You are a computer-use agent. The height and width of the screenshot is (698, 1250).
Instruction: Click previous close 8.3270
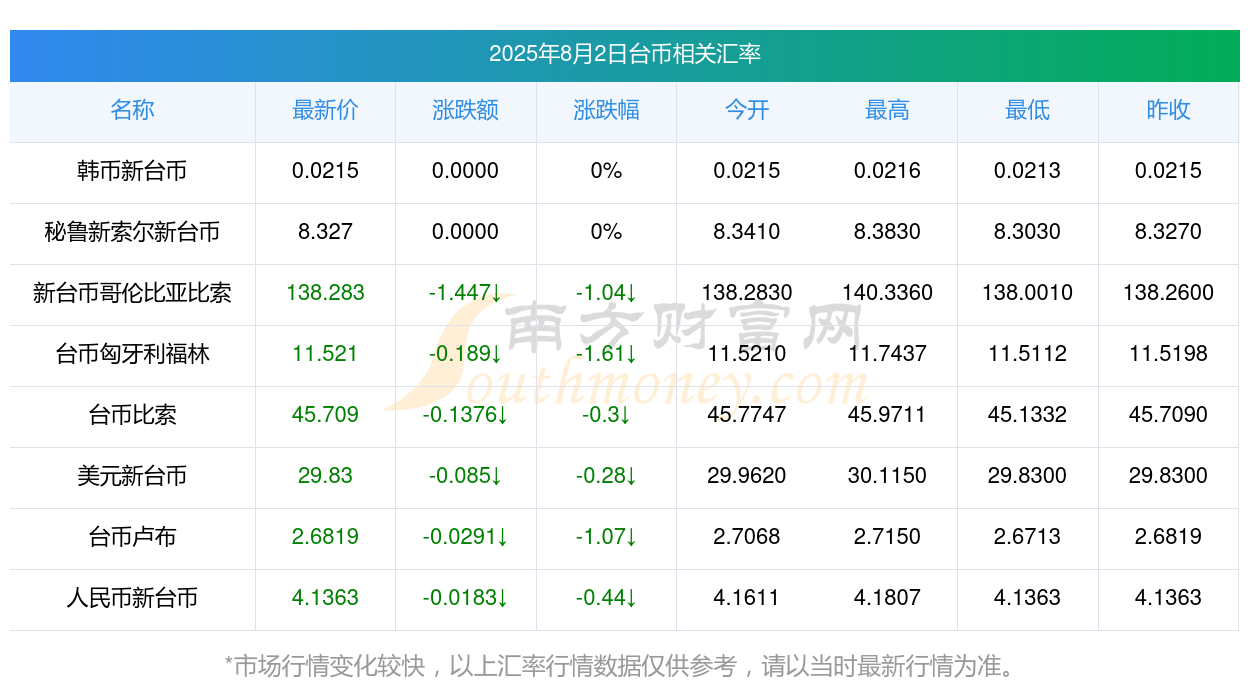[x=1168, y=232]
